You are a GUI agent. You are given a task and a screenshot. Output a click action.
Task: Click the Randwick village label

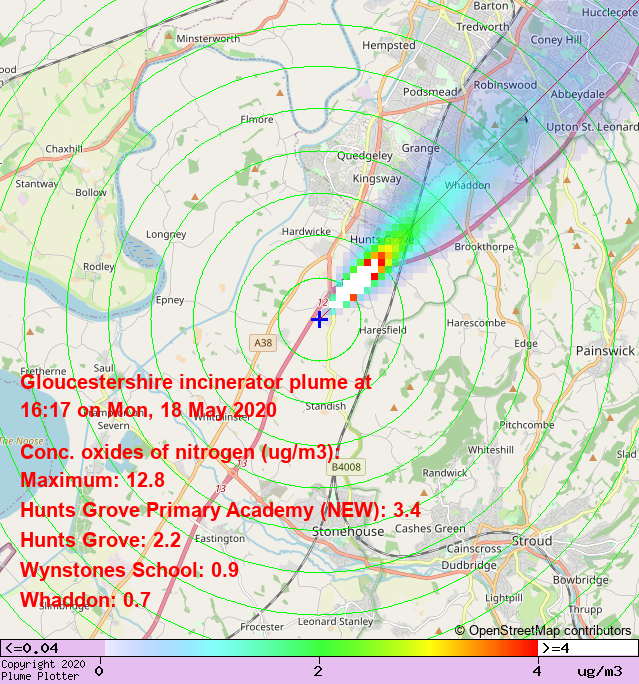[444, 473]
